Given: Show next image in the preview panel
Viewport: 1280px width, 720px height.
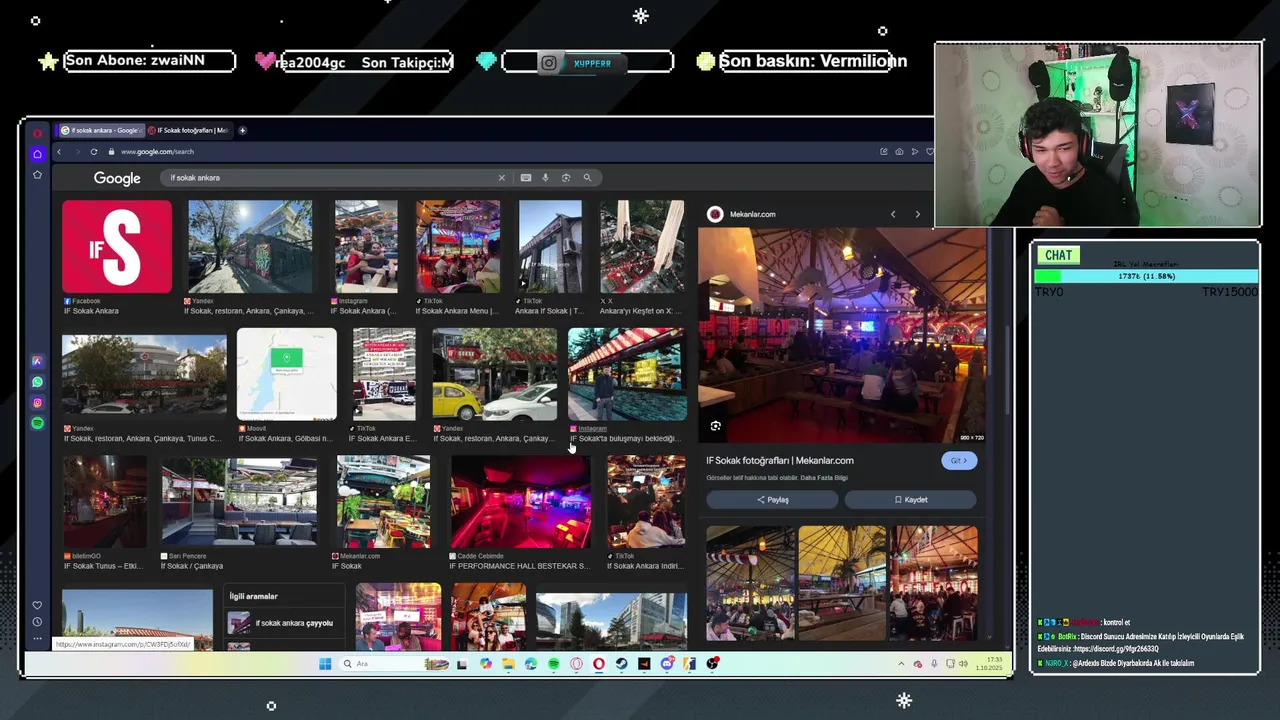Looking at the screenshot, I should (917, 214).
